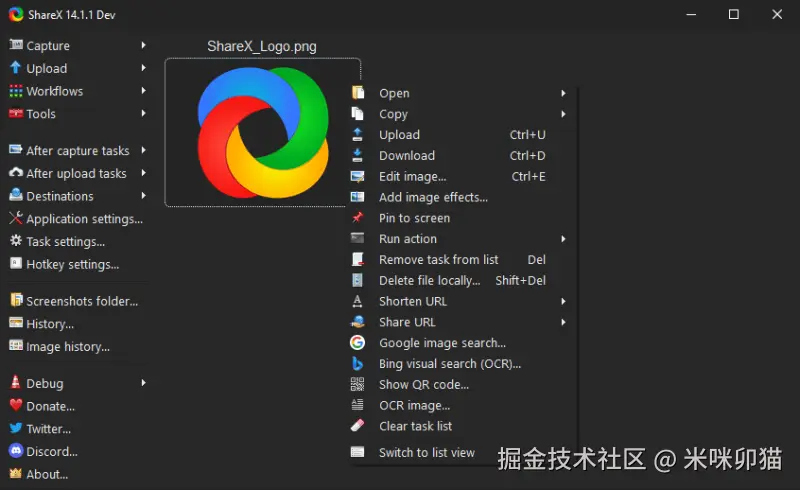The width and height of the screenshot is (800, 490).
Task: Click the Tools toolbox icon
Action: coord(16,113)
